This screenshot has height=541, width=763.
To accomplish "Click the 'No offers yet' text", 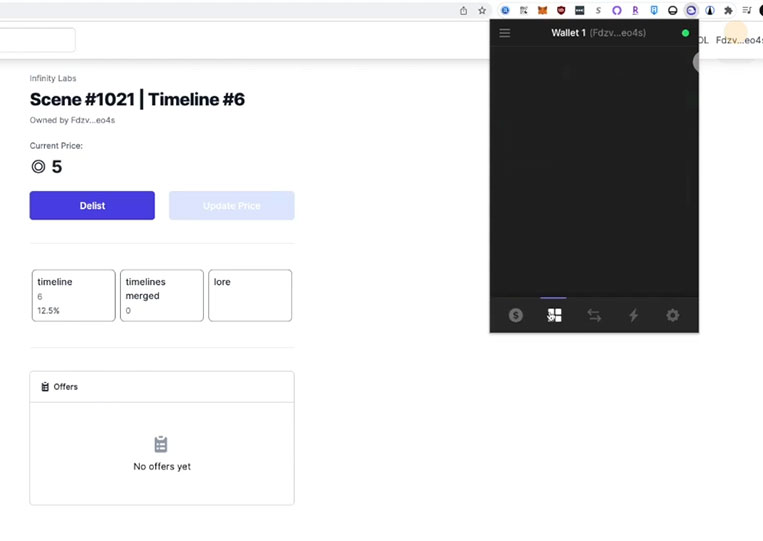I will [162, 466].
